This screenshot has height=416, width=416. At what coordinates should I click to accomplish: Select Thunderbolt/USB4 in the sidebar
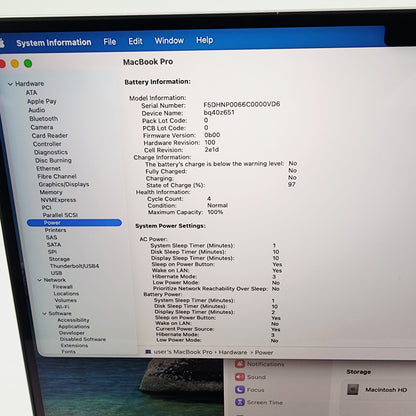(x=74, y=266)
